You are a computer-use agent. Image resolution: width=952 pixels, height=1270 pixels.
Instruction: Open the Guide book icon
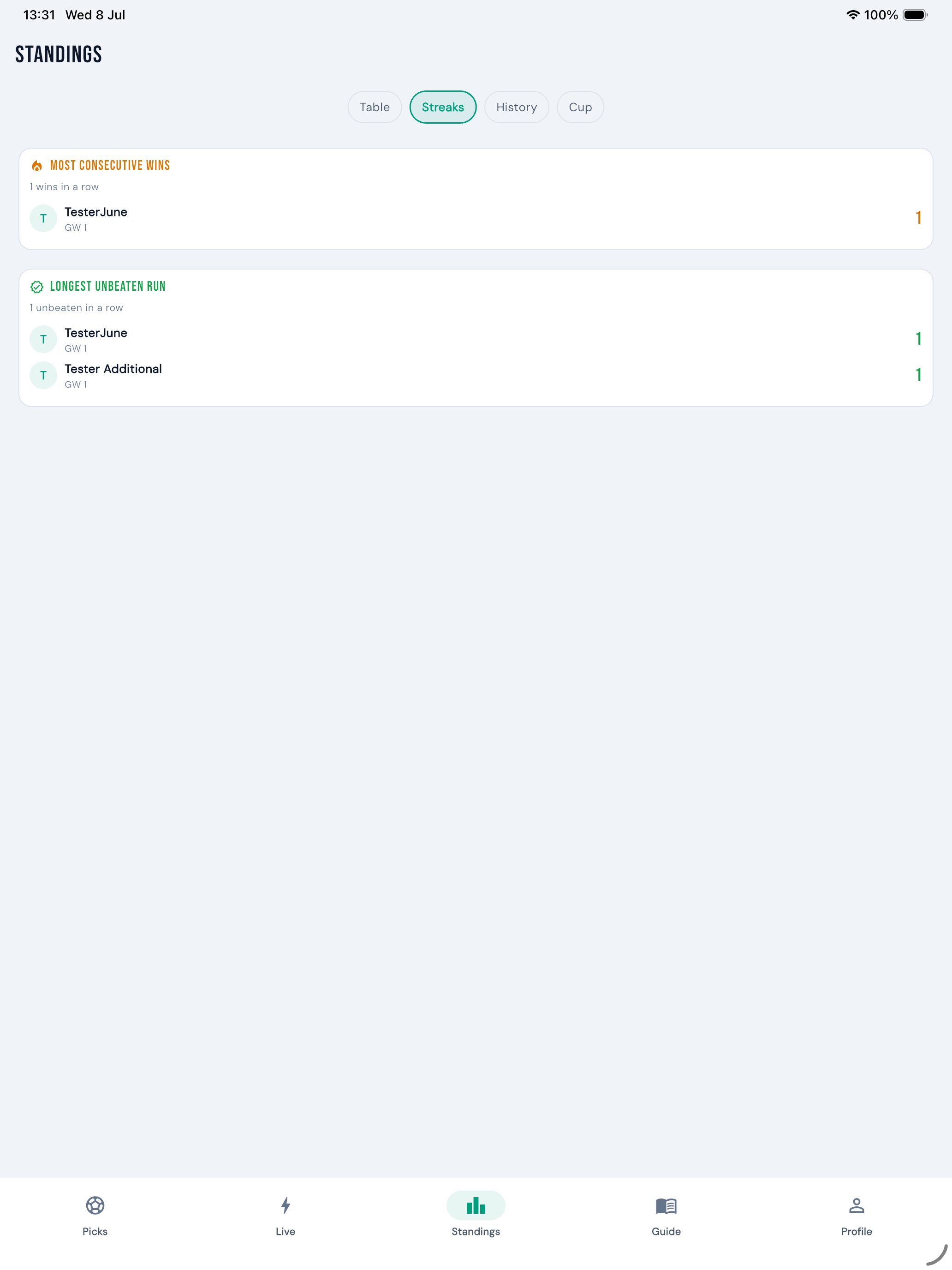666,1206
